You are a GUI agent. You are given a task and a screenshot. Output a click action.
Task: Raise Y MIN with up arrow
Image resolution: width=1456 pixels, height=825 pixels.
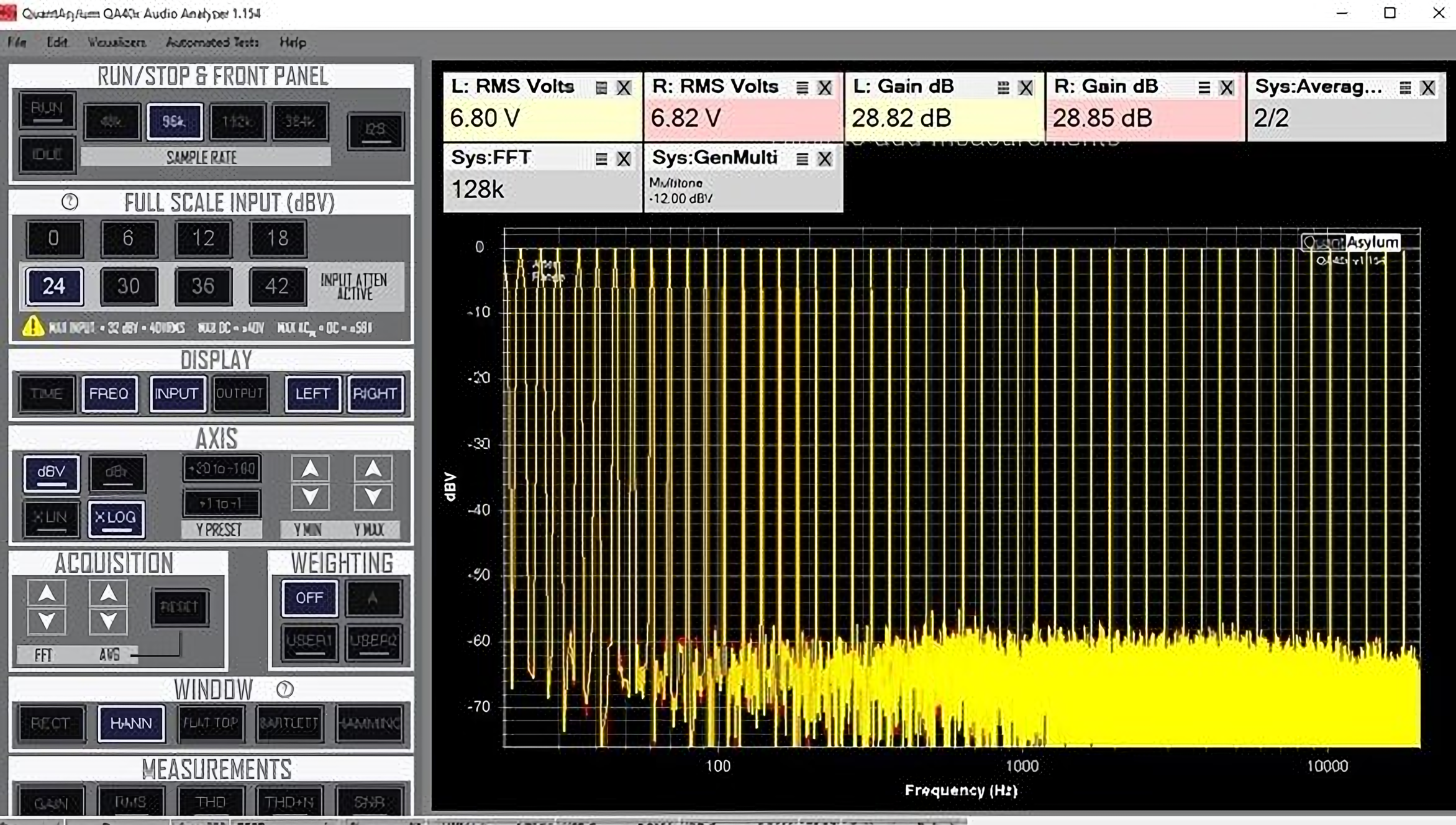click(x=310, y=468)
